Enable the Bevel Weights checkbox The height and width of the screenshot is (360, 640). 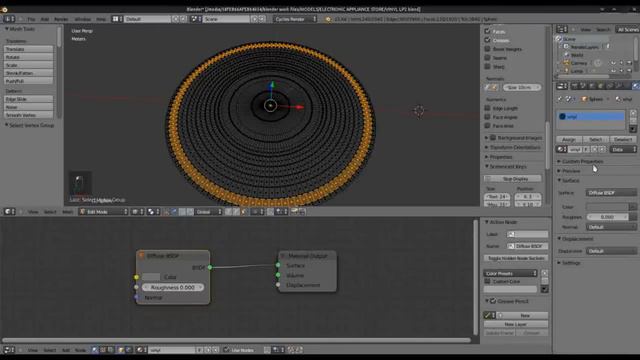[x=487, y=49]
